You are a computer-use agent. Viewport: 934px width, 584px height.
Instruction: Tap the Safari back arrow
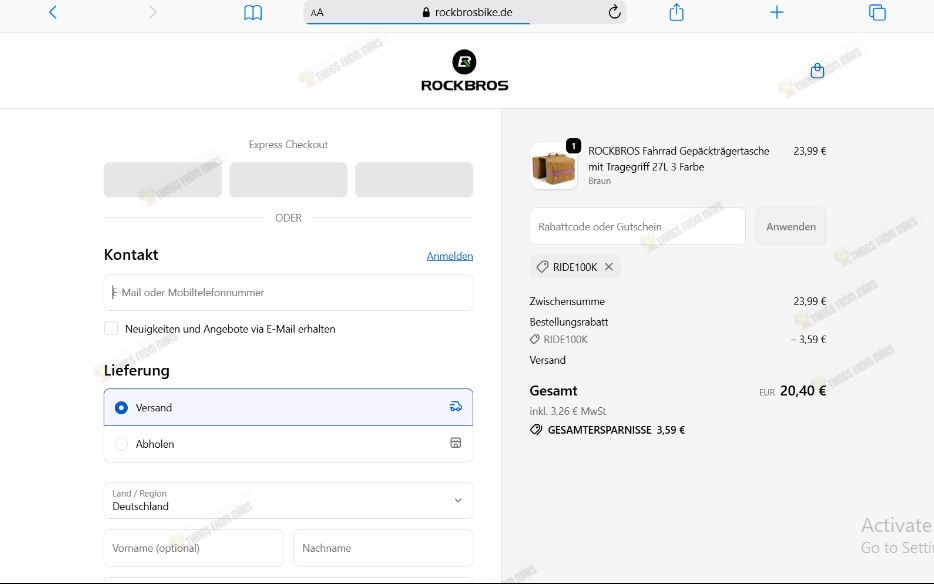pos(53,12)
